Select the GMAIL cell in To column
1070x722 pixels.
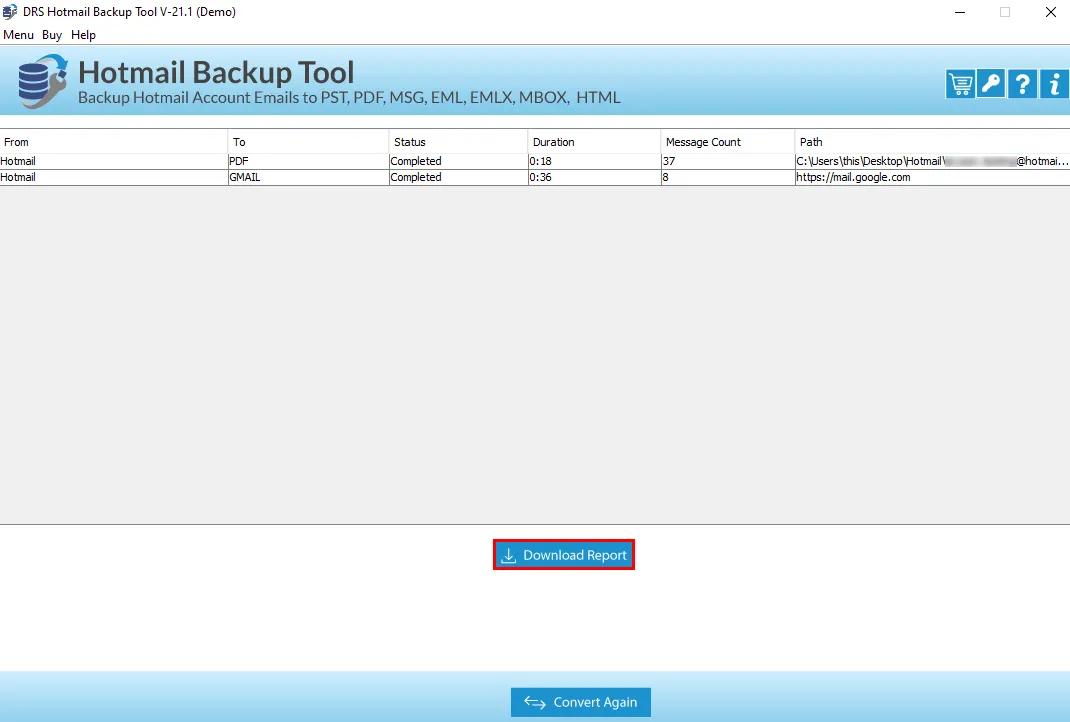click(308, 177)
